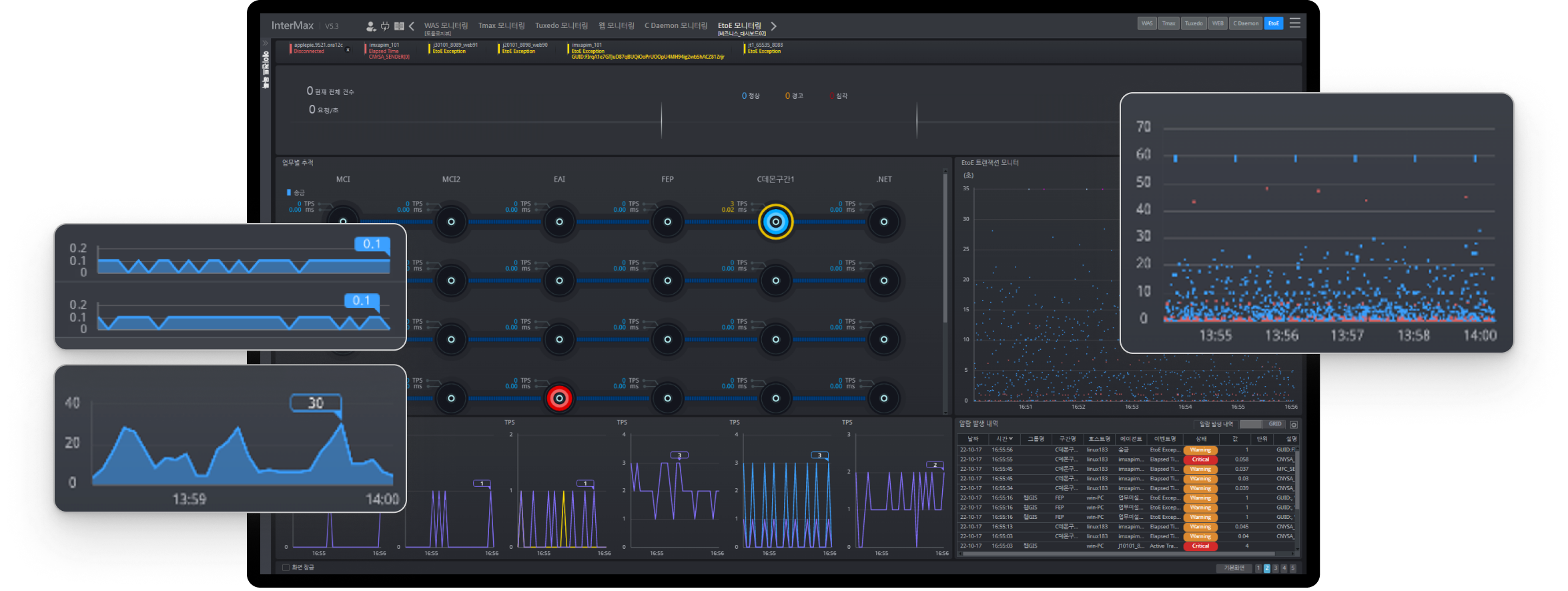1568x591 pixels.
Task: Flip the alarm history to GRID switch
Action: (1262, 425)
